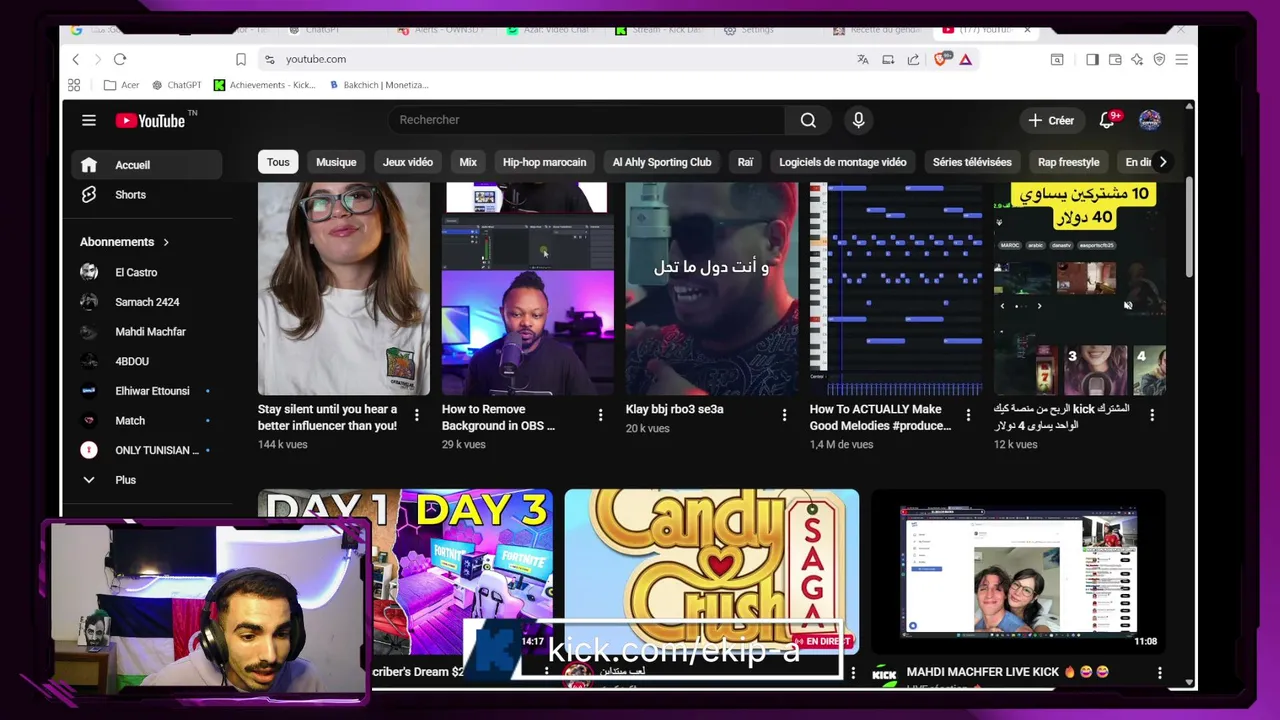The width and height of the screenshot is (1280, 720).
Task: Select the Raï filter chip
Action: click(745, 162)
